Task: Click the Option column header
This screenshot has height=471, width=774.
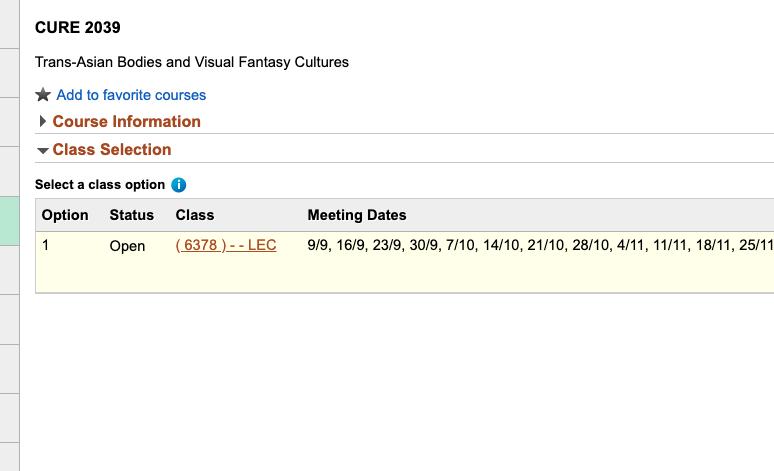Action: coord(65,215)
